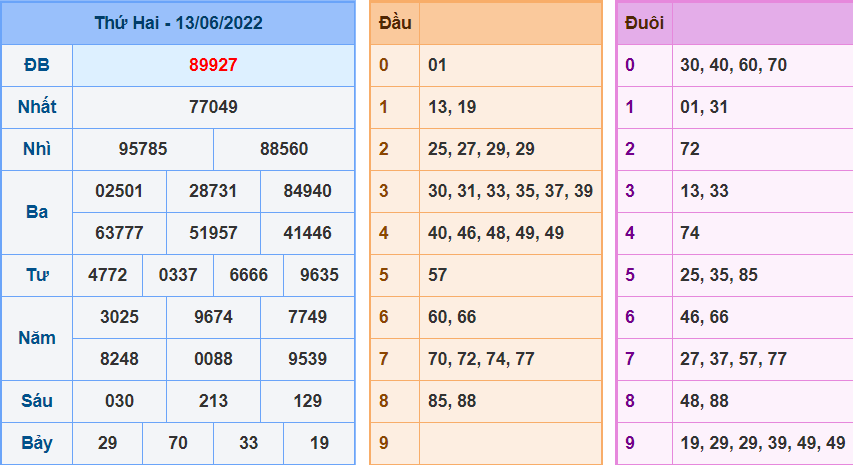This screenshot has height=465, width=853.
Task: Select seventh prize number 19 in Bảy row
Action: (319, 443)
